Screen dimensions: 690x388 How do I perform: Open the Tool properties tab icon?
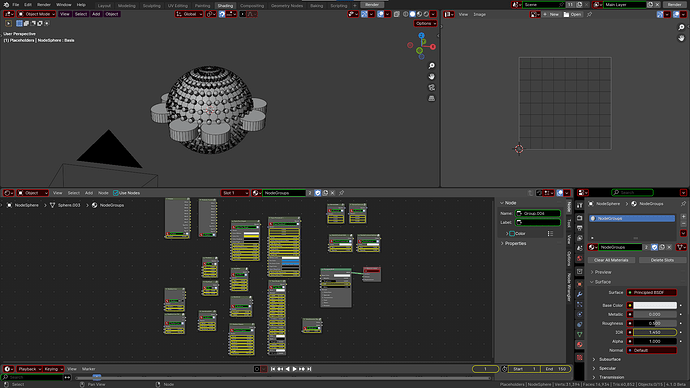(580, 206)
